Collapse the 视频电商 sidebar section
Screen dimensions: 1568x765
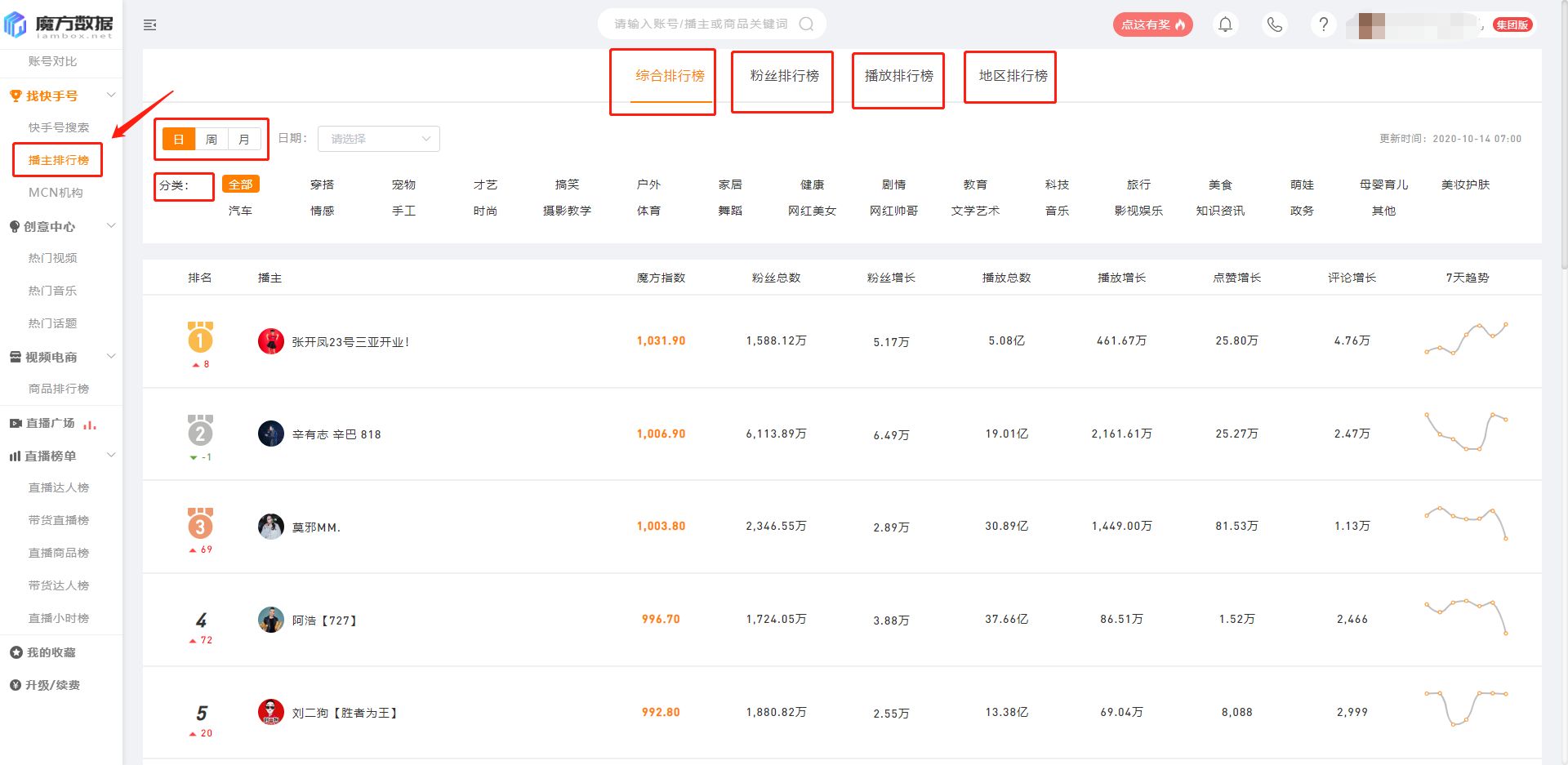[111, 357]
